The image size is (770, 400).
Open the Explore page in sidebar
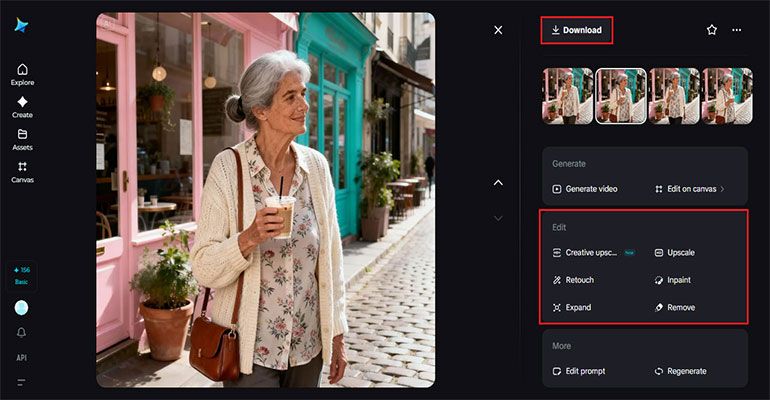click(22, 74)
